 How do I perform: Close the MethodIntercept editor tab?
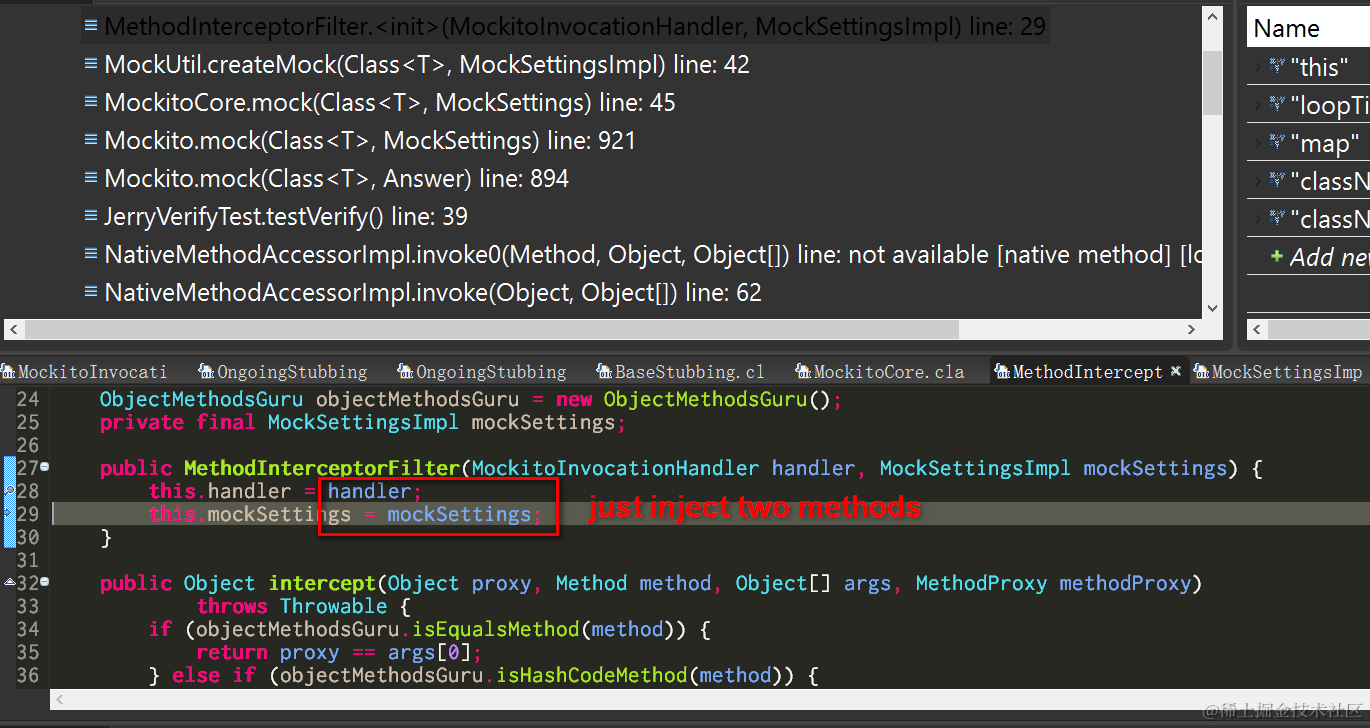click(x=1176, y=371)
